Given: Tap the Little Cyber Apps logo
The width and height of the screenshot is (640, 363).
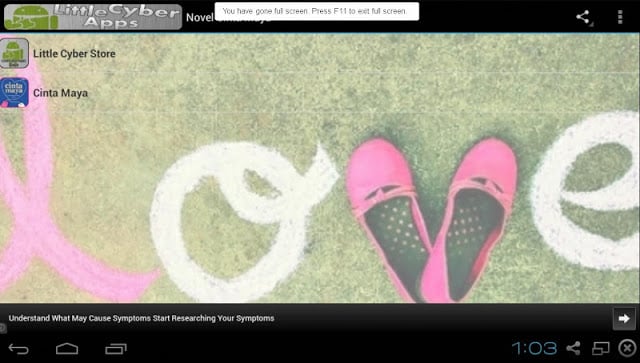Looking at the screenshot, I should pos(93,17).
